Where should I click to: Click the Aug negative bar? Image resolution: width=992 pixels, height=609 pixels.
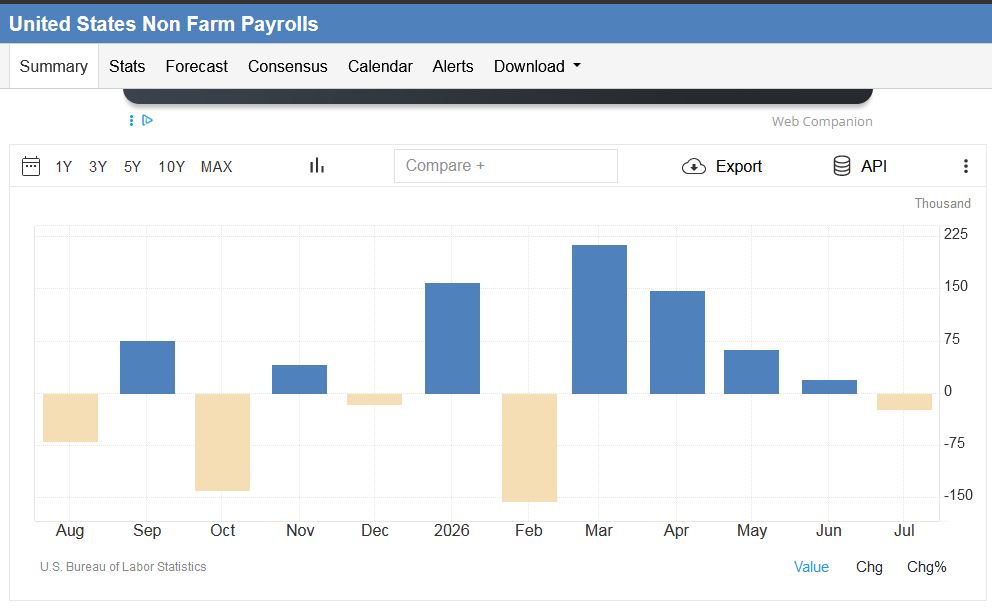pyautogui.click(x=70, y=417)
